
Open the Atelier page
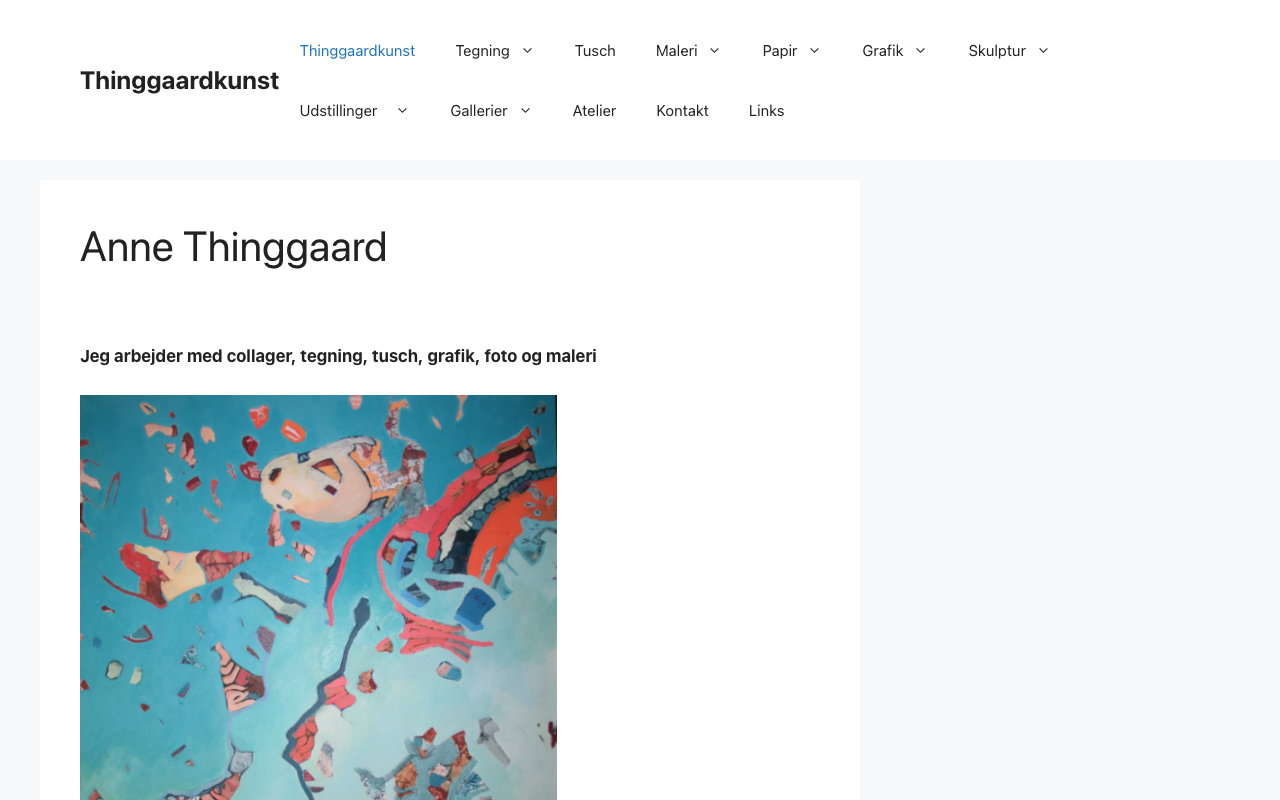(594, 110)
